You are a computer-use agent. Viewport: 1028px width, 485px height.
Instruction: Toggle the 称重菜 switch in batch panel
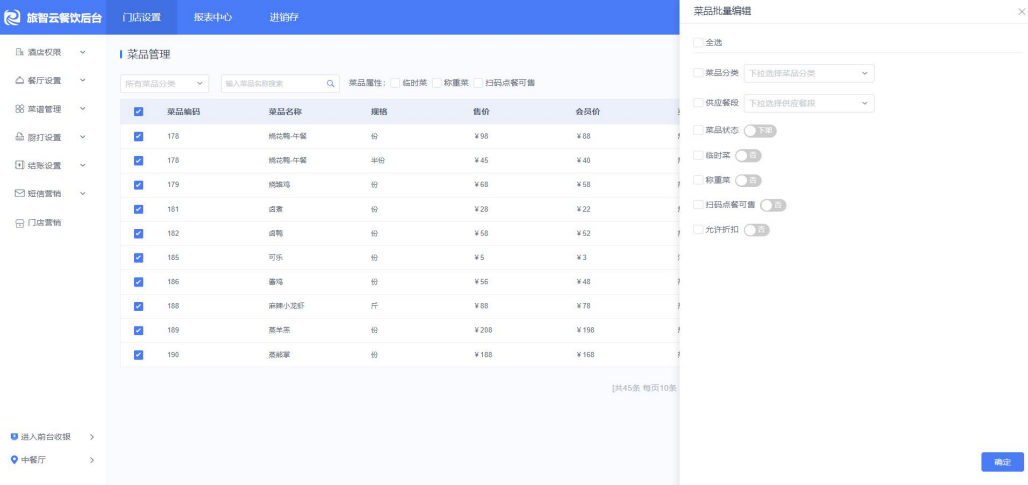[748, 180]
